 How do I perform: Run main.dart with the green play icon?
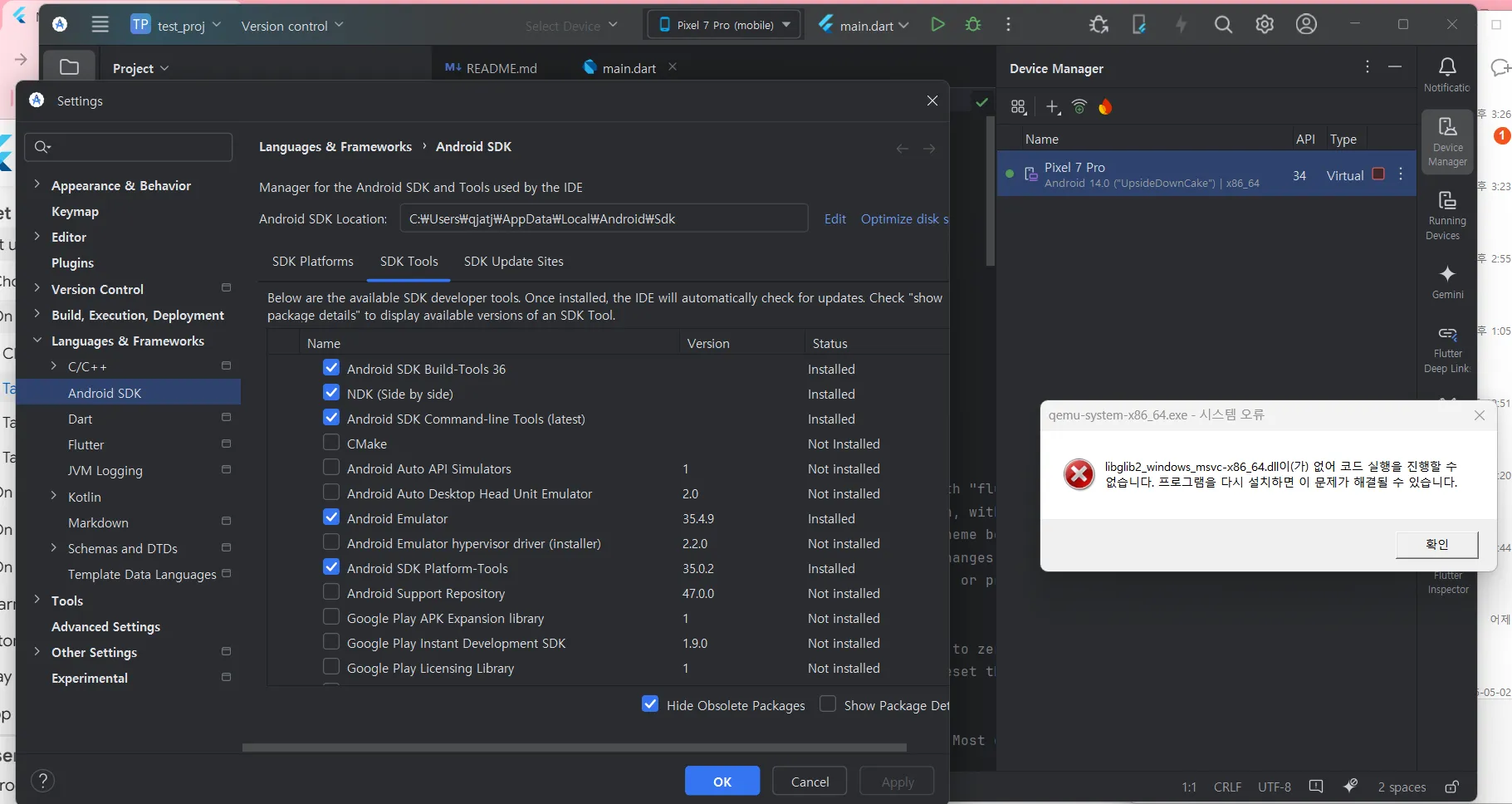click(x=937, y=25)
